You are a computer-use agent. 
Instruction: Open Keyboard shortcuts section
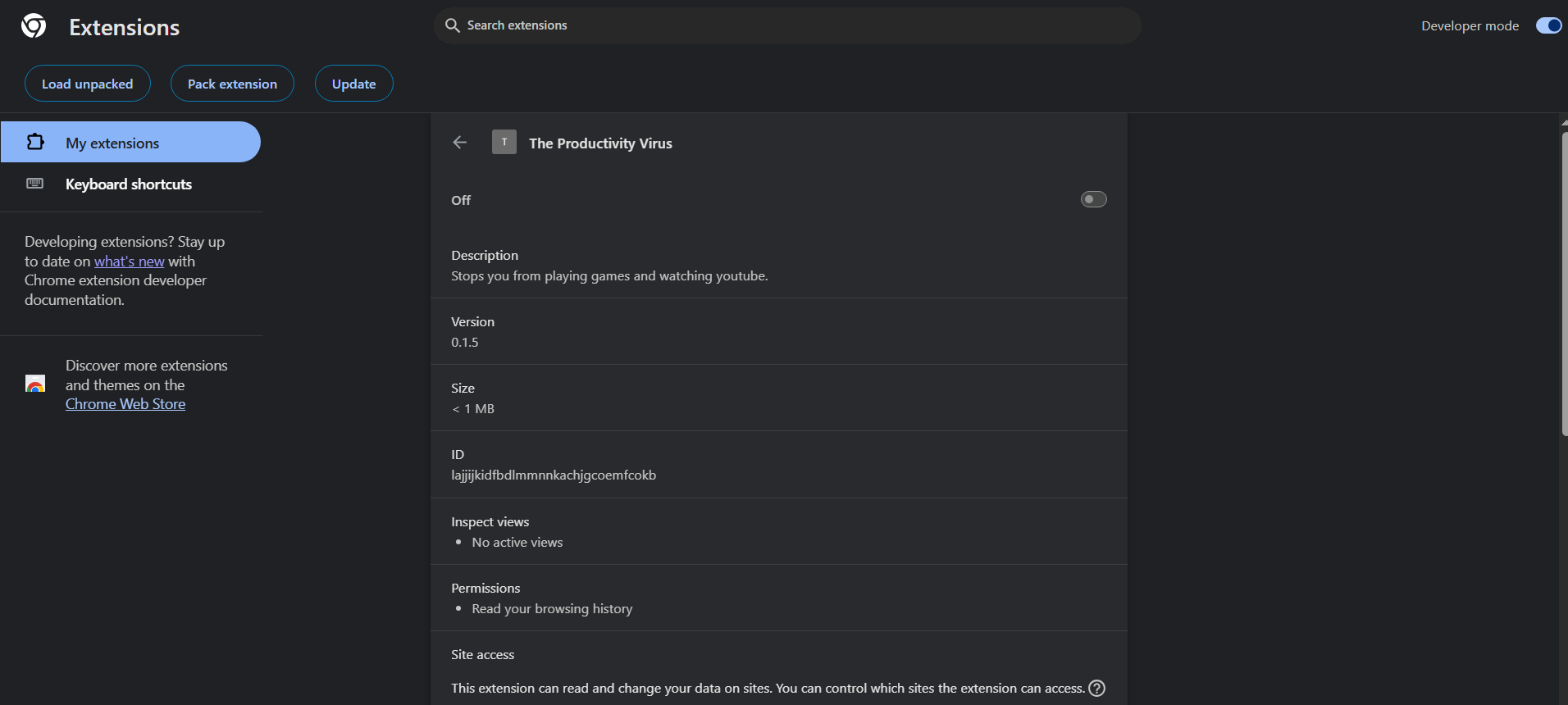[129, 184]
